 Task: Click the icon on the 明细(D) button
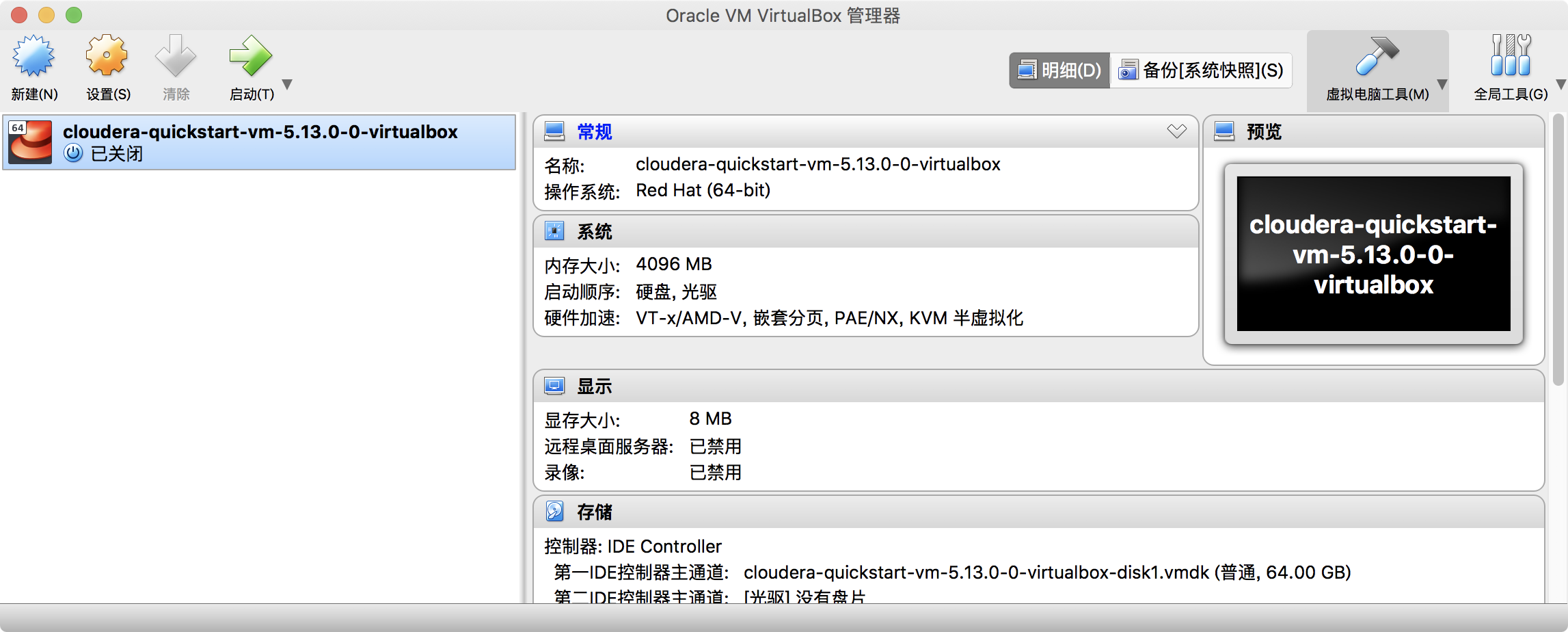pos(1027,70)
